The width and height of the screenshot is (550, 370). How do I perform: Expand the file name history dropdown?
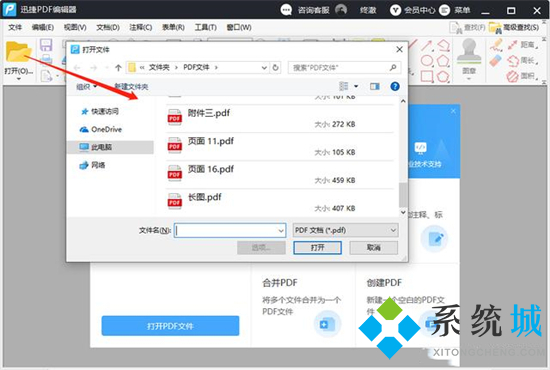coord(281,231)
